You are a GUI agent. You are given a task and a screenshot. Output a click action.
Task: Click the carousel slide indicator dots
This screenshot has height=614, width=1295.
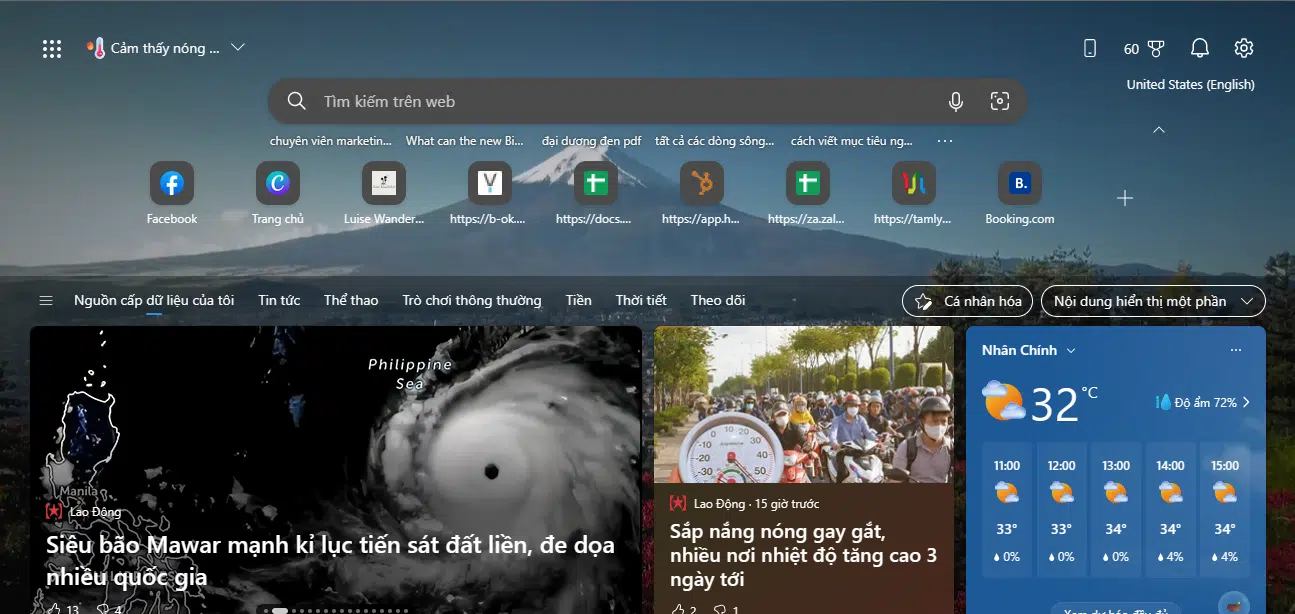[x=336, y=610]
